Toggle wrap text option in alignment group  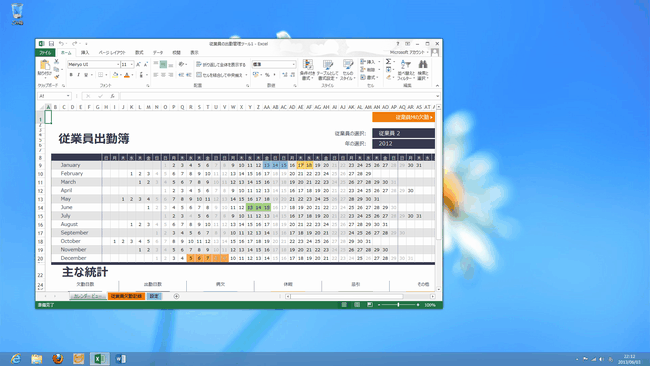(x=221, y=65)
